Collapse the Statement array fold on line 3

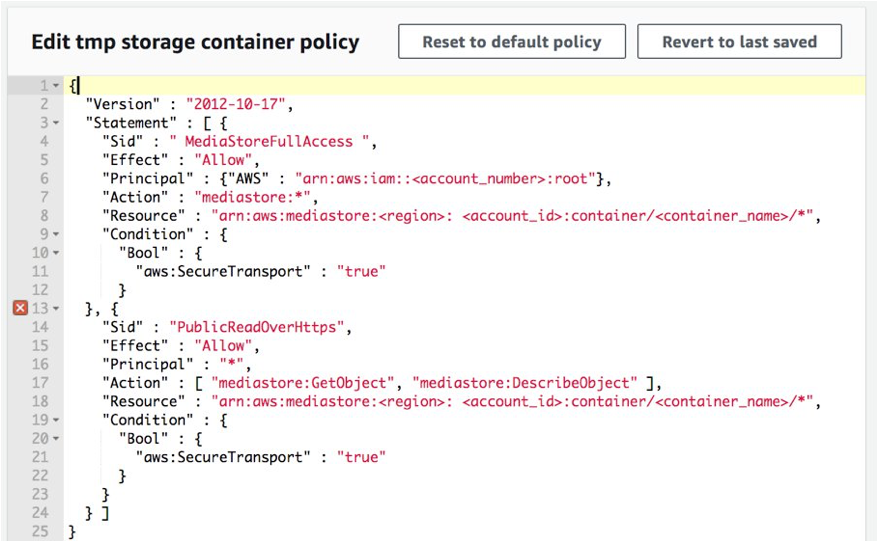(56, 123)
